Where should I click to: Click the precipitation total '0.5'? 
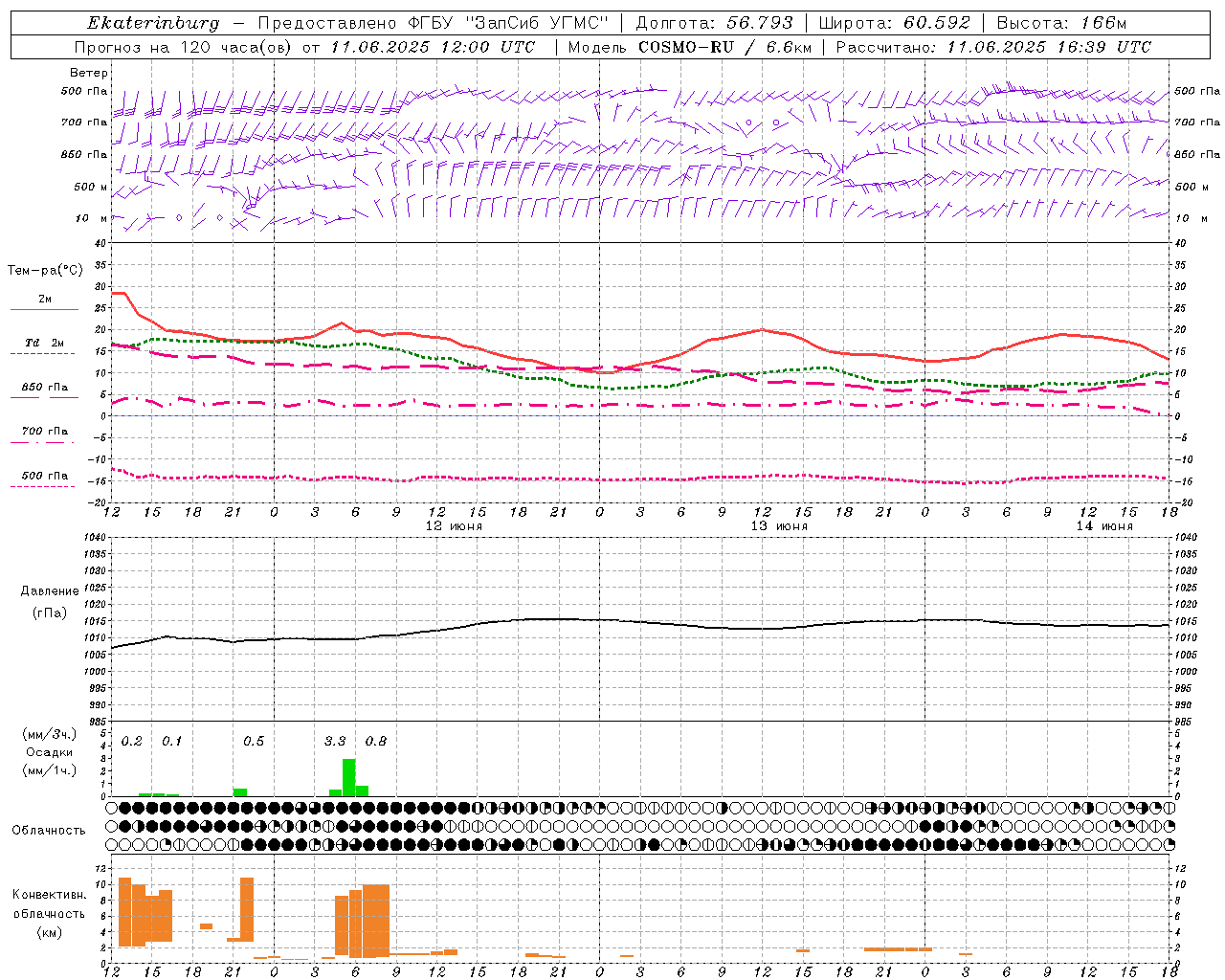(254, 742)
